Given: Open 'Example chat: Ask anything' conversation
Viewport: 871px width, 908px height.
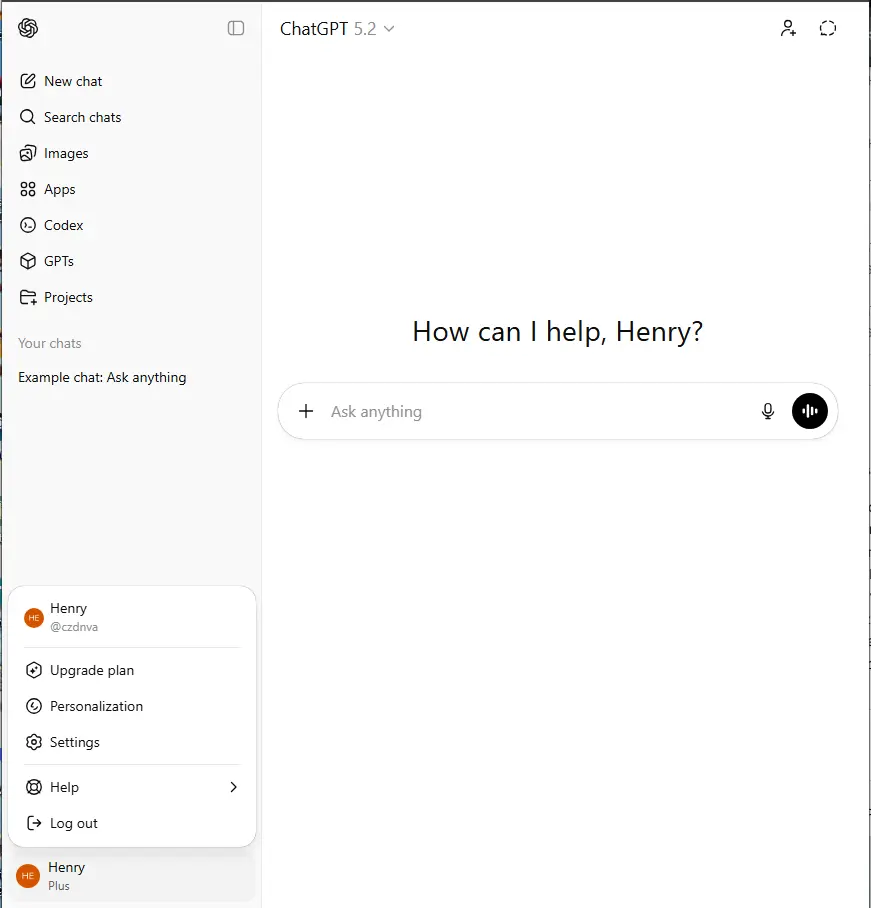Looking at the screenshot, I should [x=131, y=378].
